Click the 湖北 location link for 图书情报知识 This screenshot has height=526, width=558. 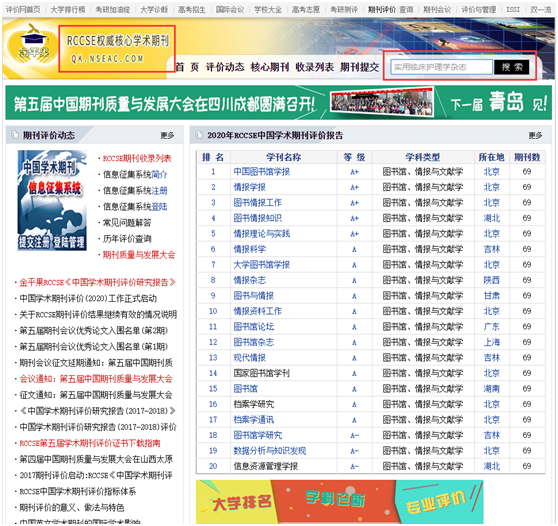pyautogui.click(x=491, y=218)
